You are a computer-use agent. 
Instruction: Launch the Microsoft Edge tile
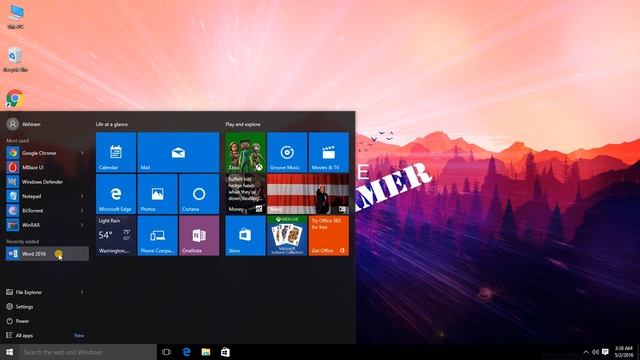tap(116, 194)
